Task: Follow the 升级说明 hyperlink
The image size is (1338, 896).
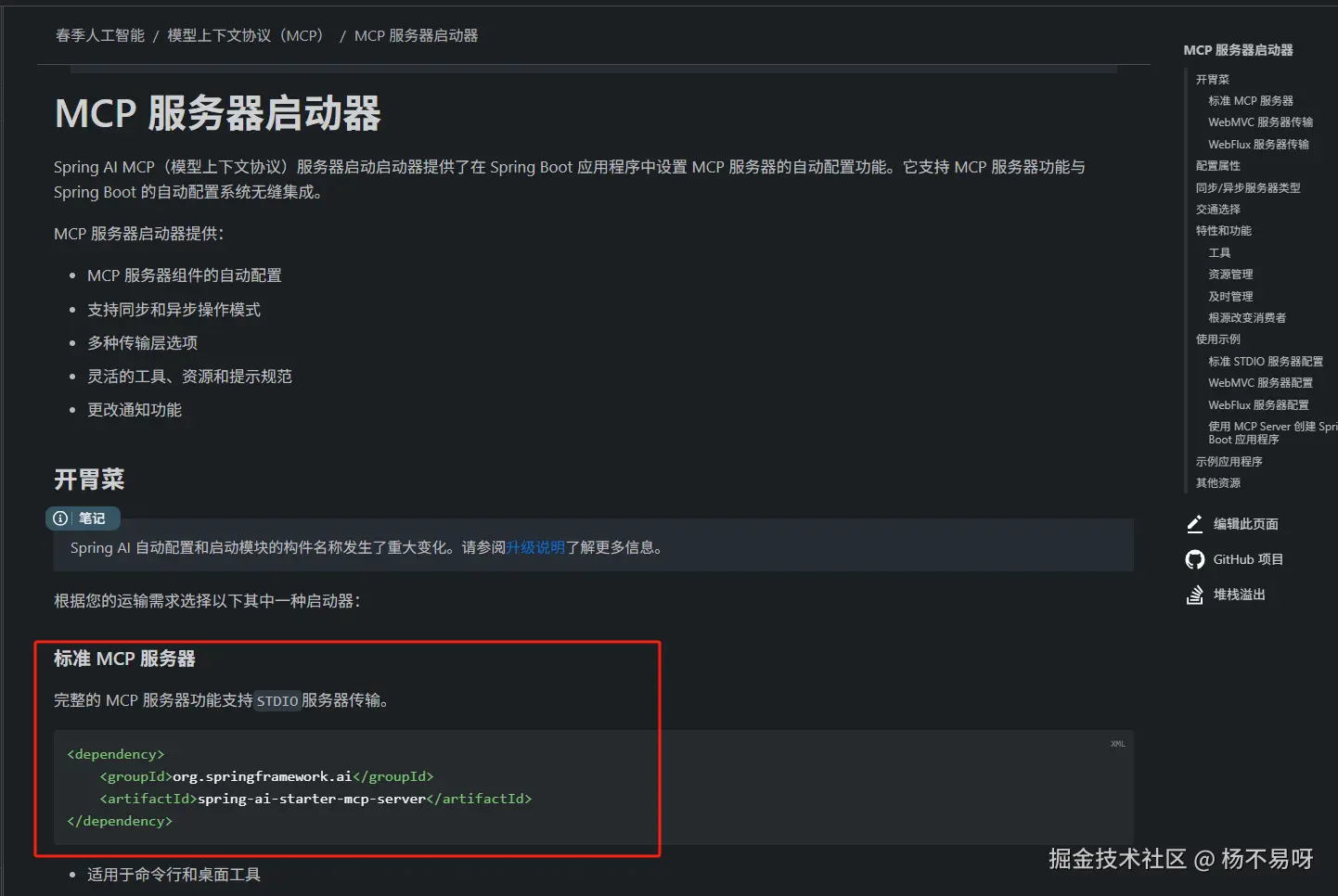Action: pyautogui.click(x=535, y=547)
